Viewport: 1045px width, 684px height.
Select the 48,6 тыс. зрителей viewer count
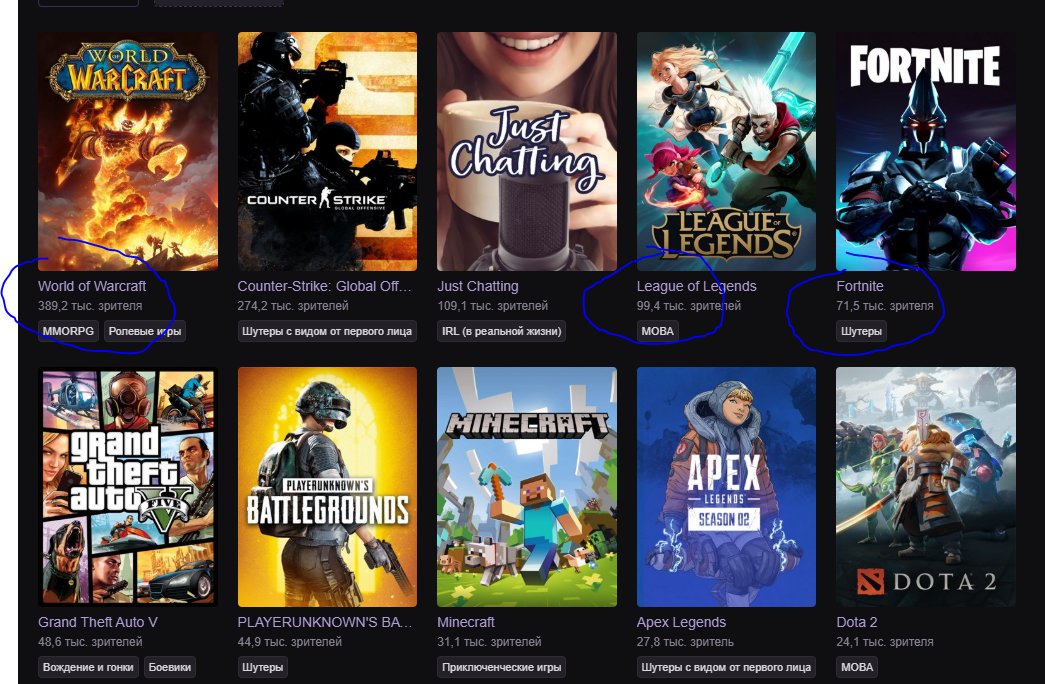90,642
